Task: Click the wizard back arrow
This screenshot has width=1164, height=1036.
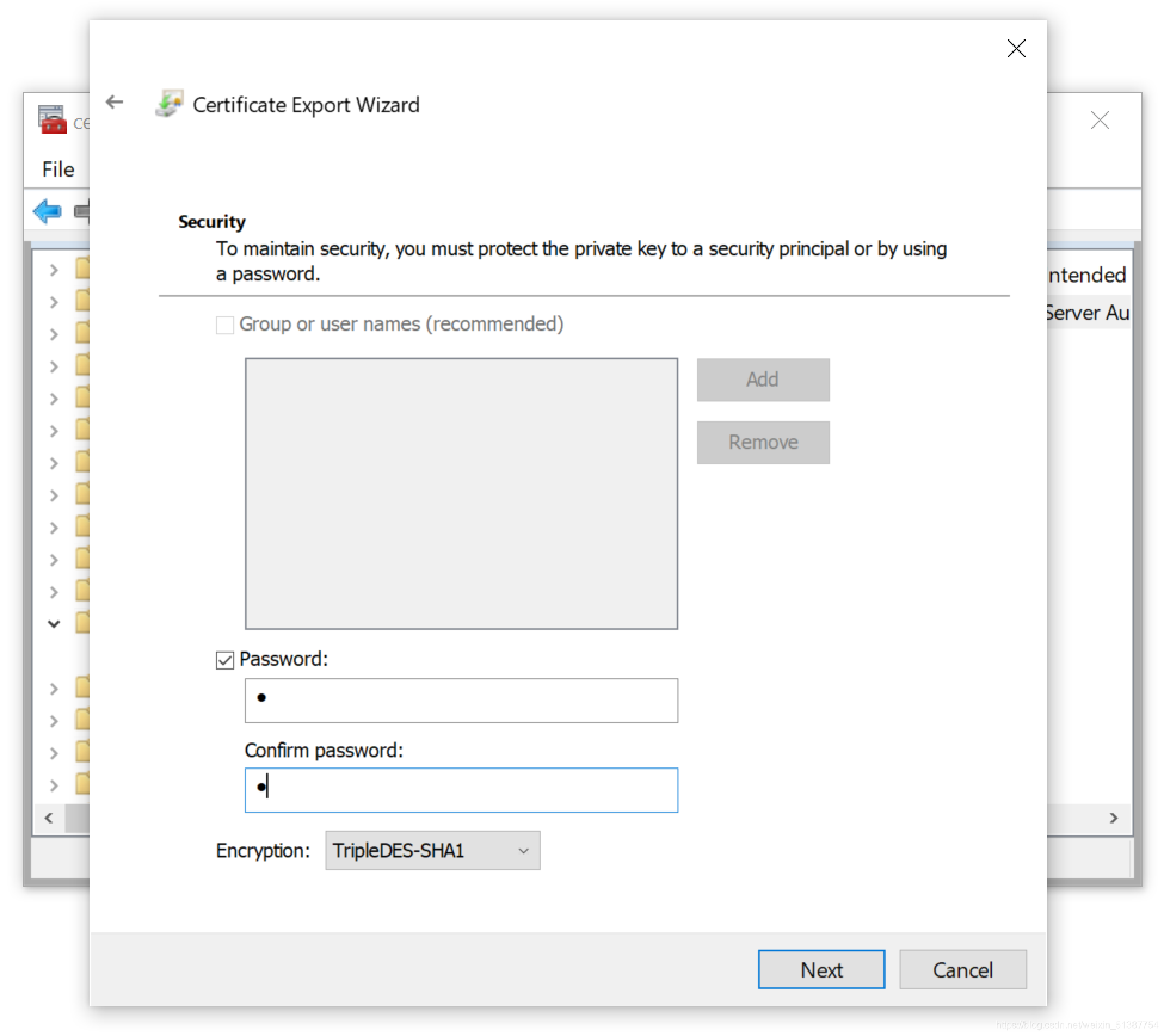Action: coord(114,103)
